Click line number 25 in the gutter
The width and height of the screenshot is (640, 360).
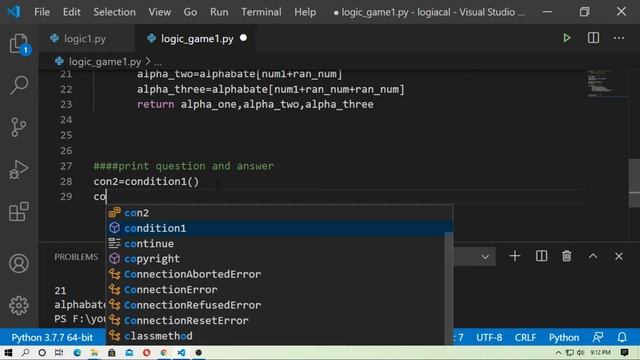pos(66,135)
